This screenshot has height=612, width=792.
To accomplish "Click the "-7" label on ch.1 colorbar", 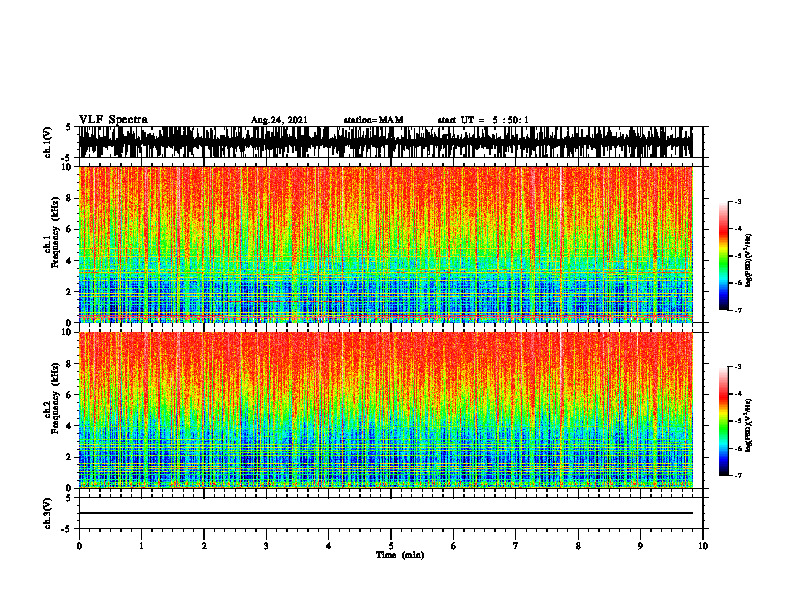I will point(738,311).
